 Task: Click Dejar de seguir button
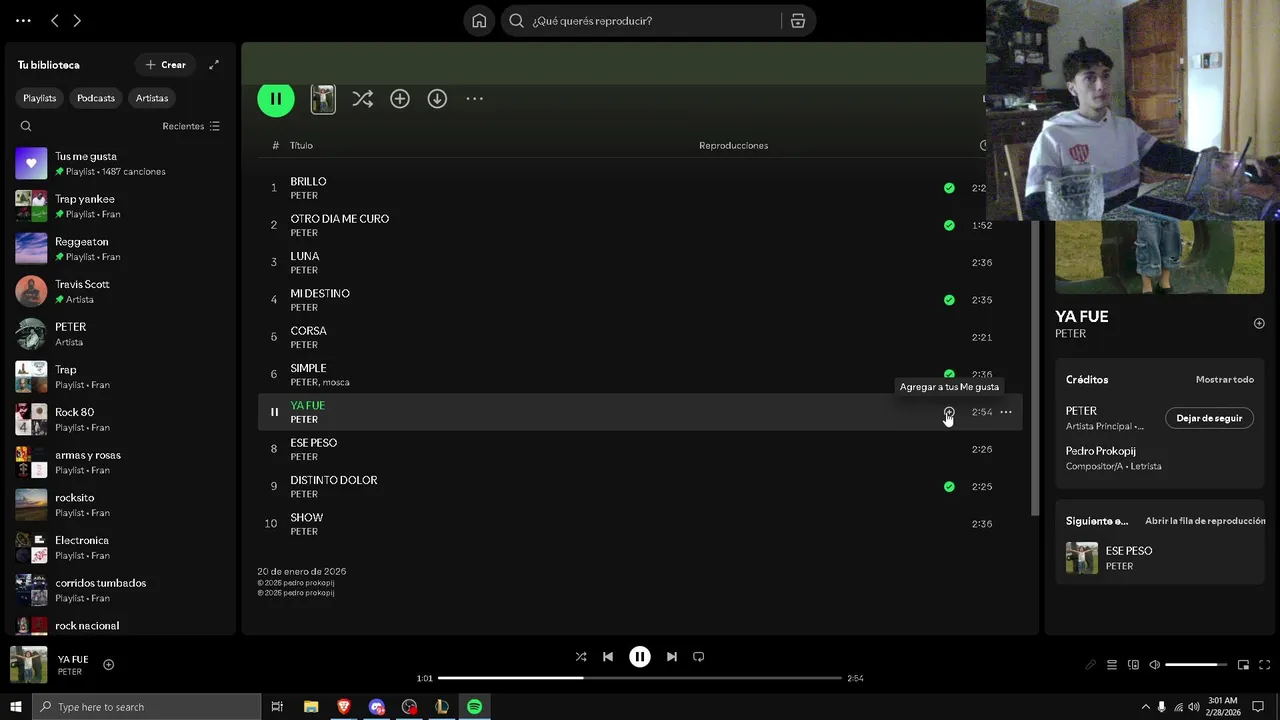coord(1209,418)
